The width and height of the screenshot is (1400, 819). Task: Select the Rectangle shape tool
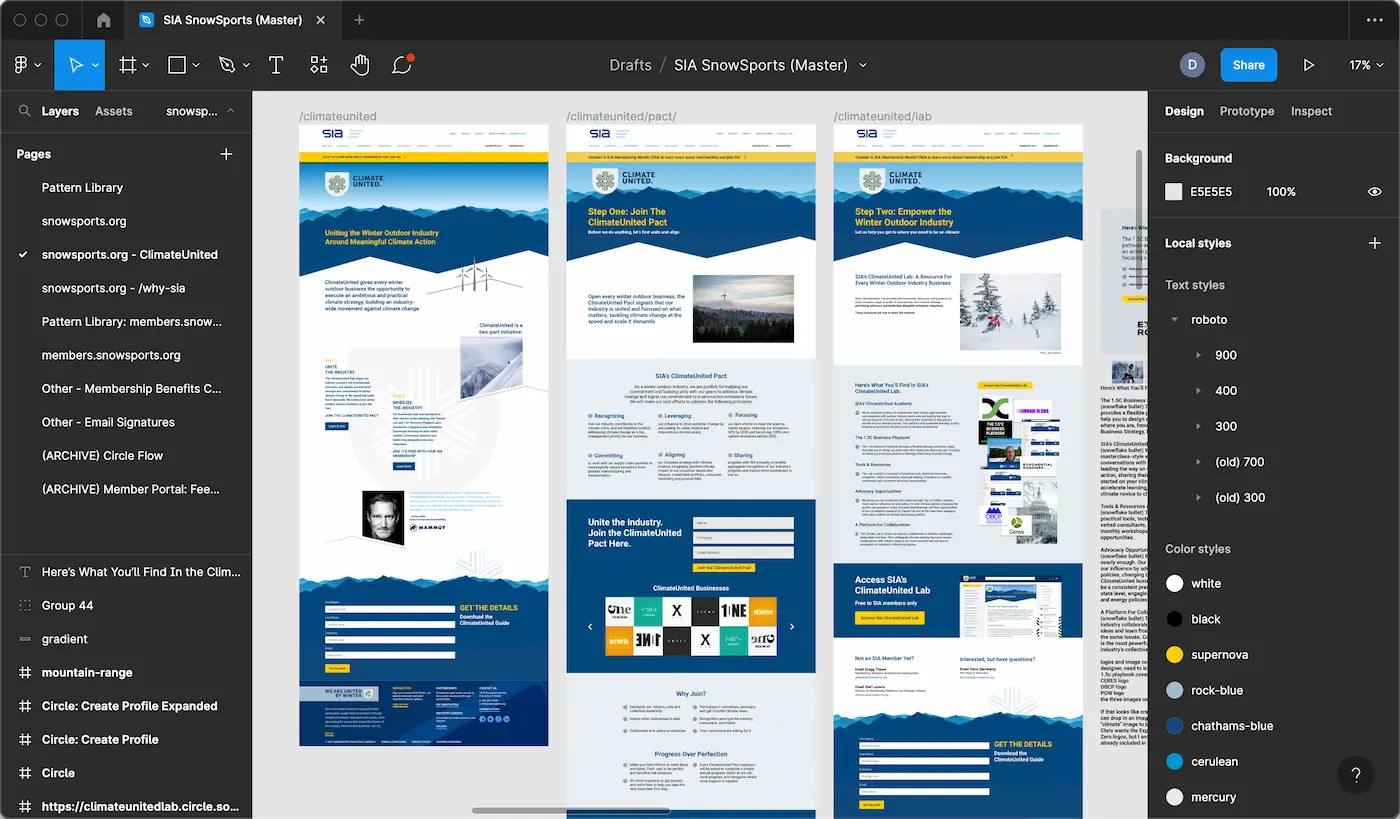[x=177, y=65]
